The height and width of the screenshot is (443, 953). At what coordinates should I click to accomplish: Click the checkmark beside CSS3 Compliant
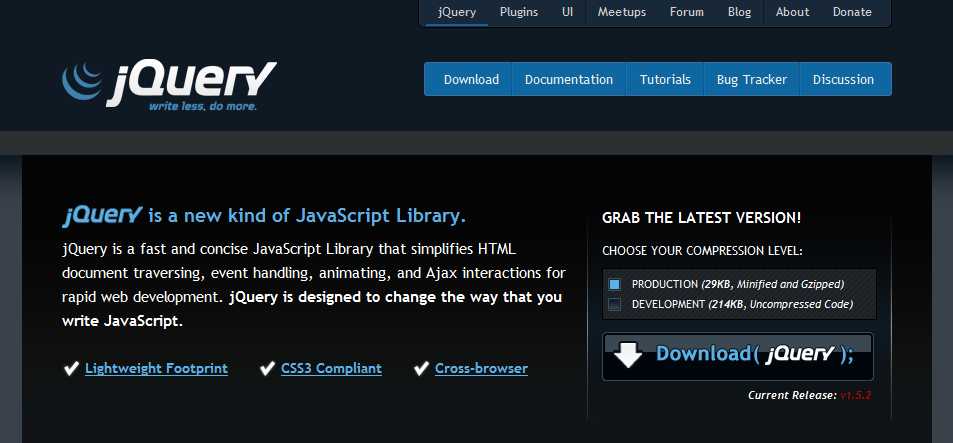pyautogui.click(x=267, y=368)
